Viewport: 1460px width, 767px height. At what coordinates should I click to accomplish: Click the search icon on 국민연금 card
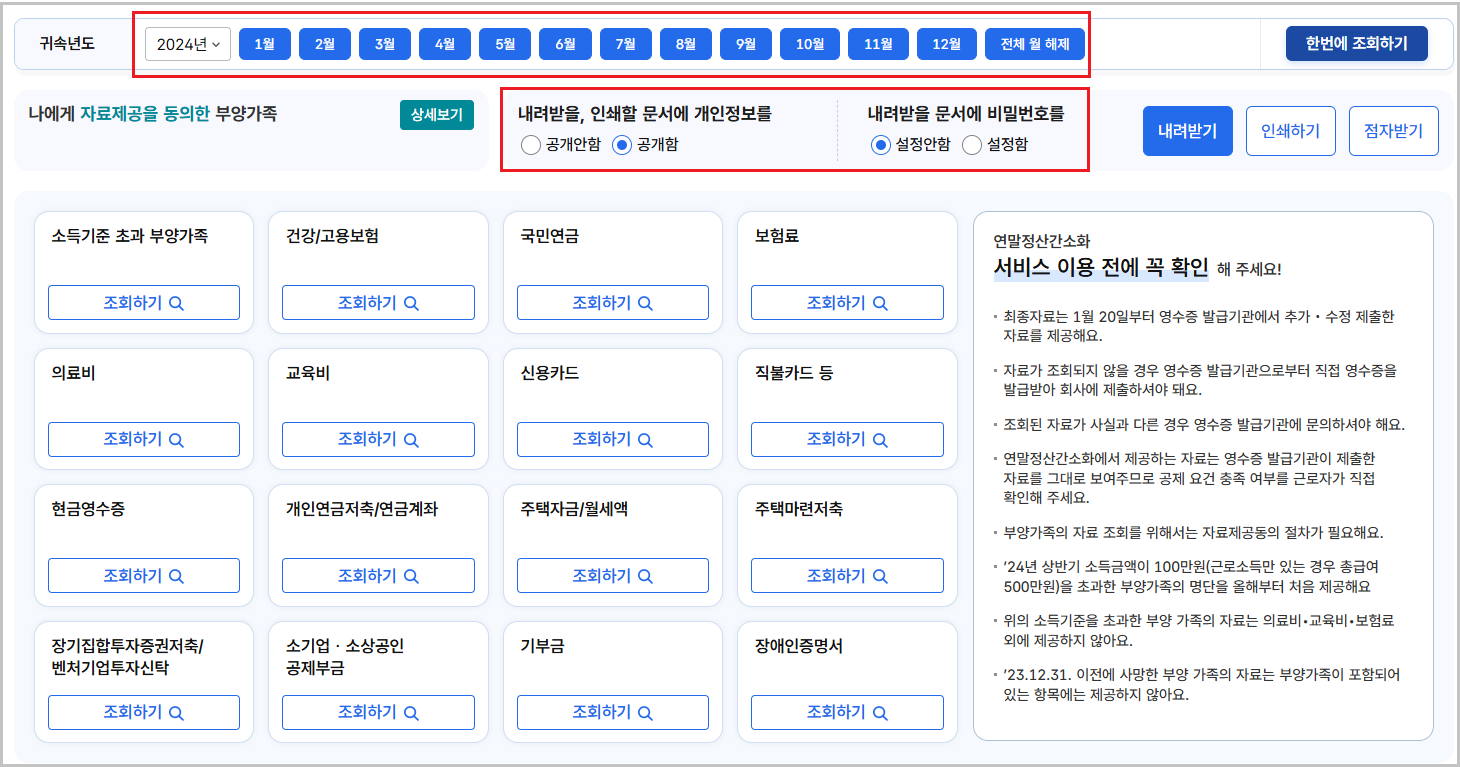[648, 303]
